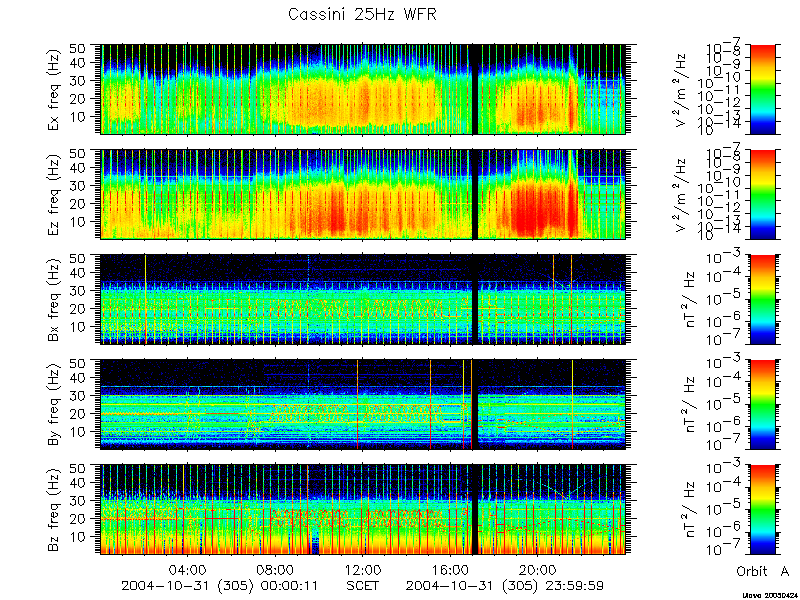Click the 'nT²/Hz' unit label beside Bx colorbar

point(688,299)
